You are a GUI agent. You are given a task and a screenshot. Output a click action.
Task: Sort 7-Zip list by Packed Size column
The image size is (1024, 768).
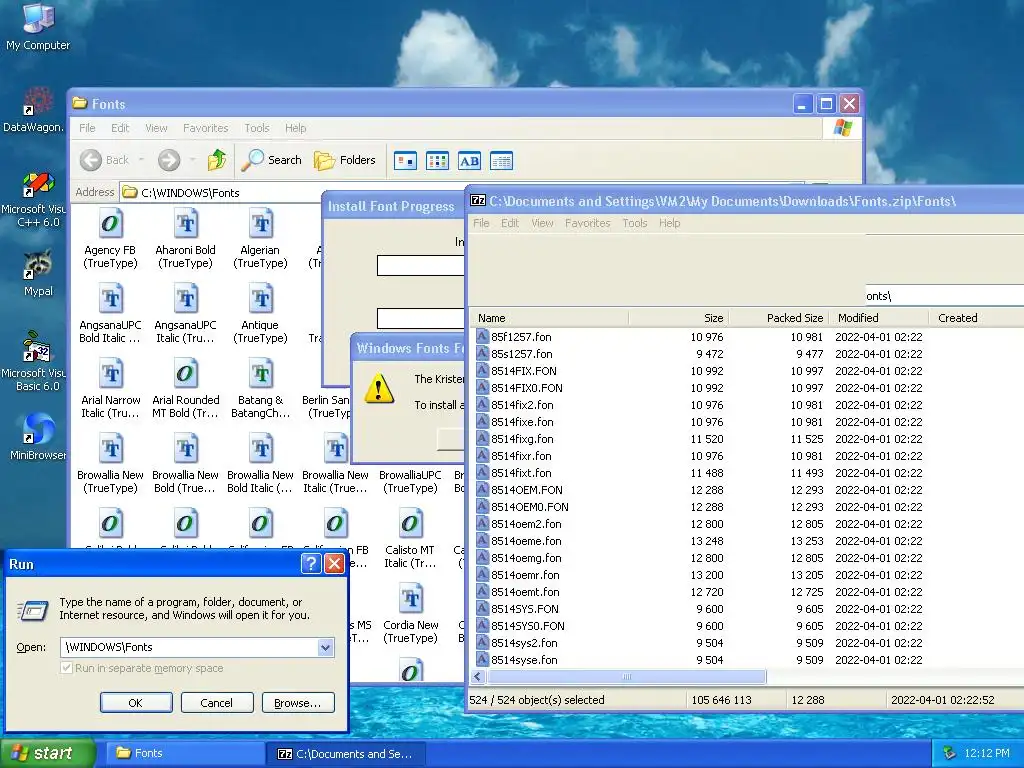(x=778, y=318)
